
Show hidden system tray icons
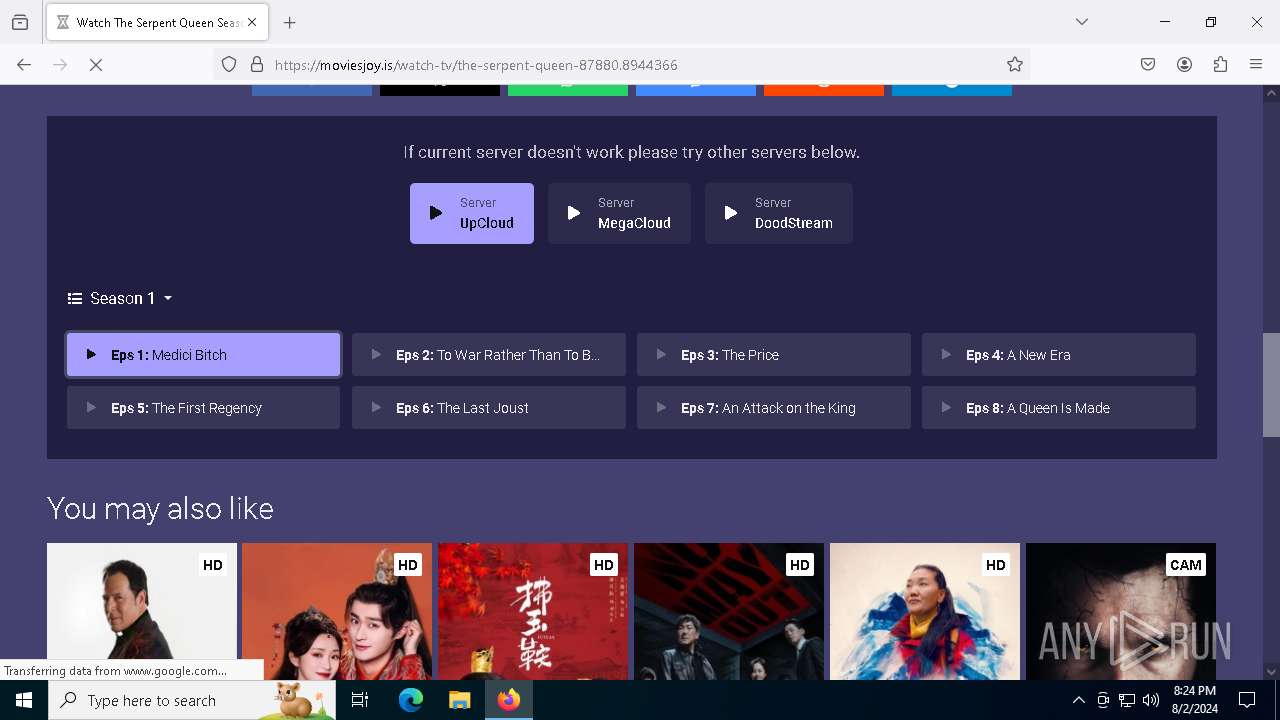click(1078, 700)
